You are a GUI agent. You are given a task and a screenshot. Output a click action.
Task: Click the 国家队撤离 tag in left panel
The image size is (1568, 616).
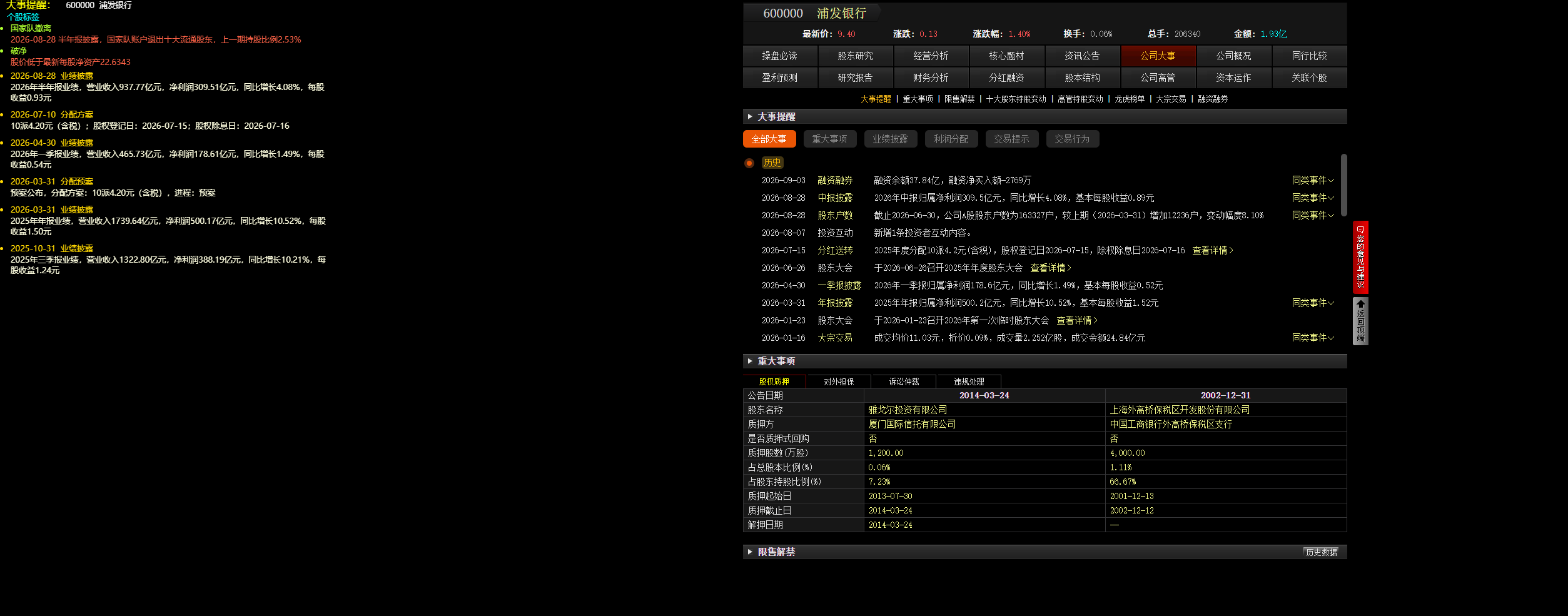click(31, 28)
